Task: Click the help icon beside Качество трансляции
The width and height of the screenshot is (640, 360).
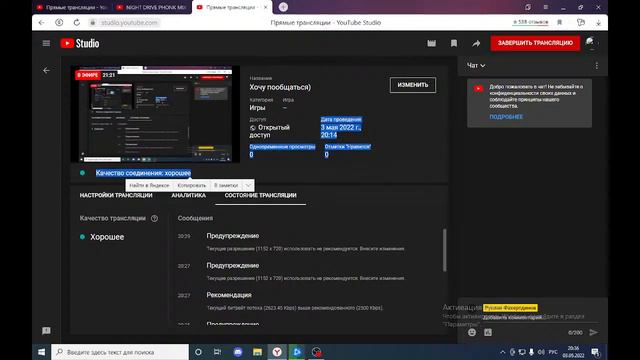Action: tap(154, 218)
